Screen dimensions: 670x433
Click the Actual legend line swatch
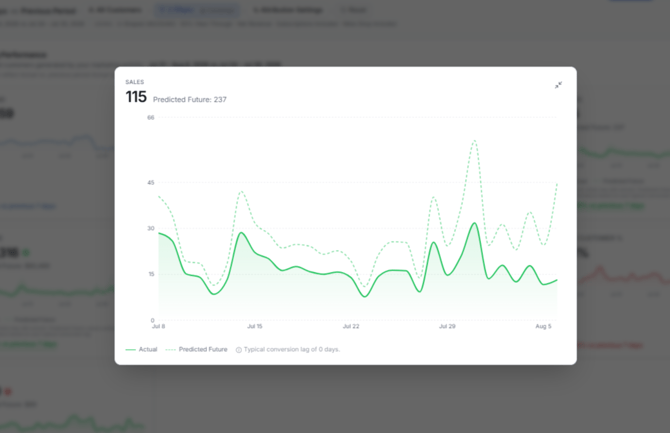130,350
